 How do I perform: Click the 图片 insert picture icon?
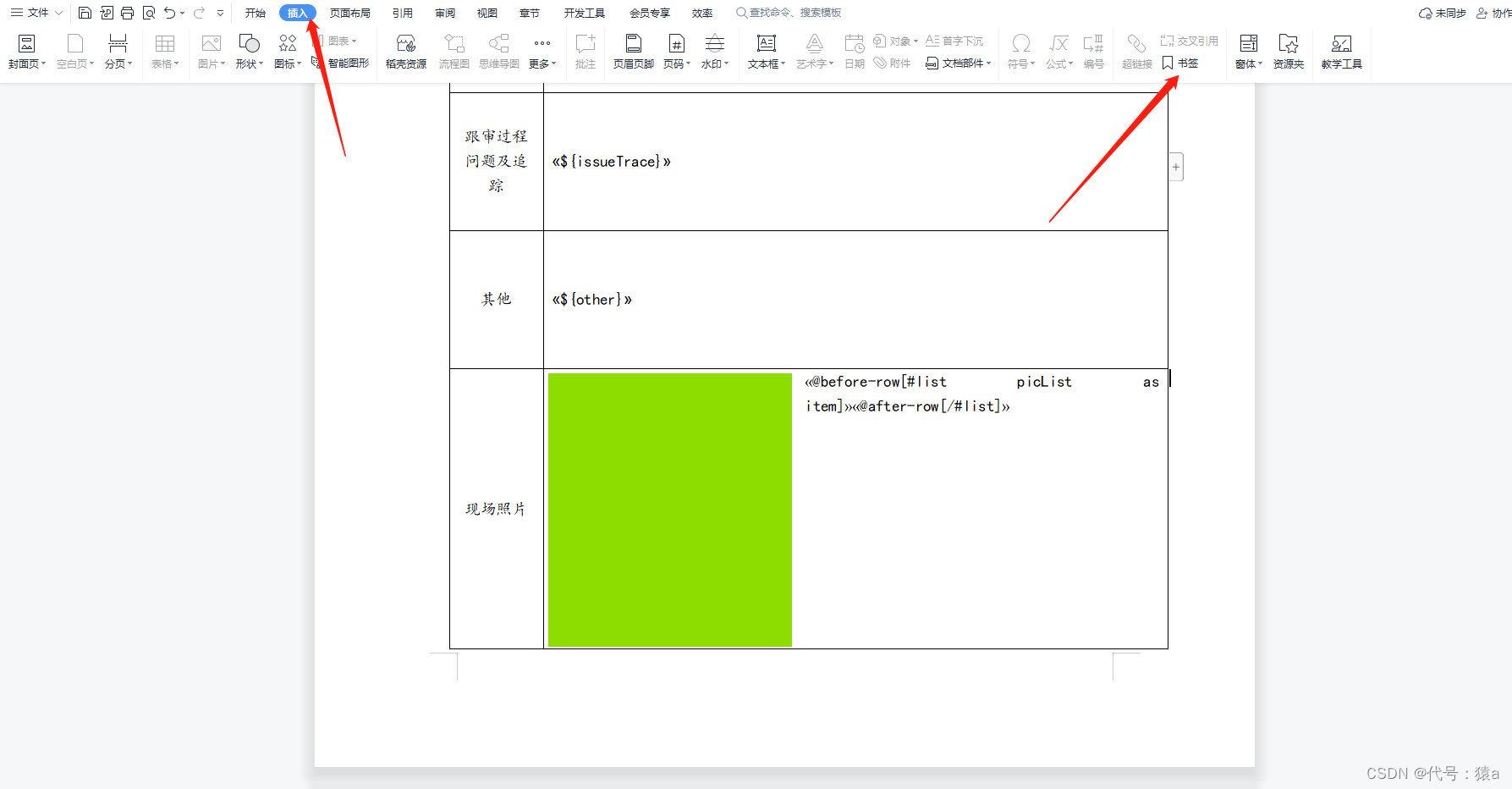(211, 44)
